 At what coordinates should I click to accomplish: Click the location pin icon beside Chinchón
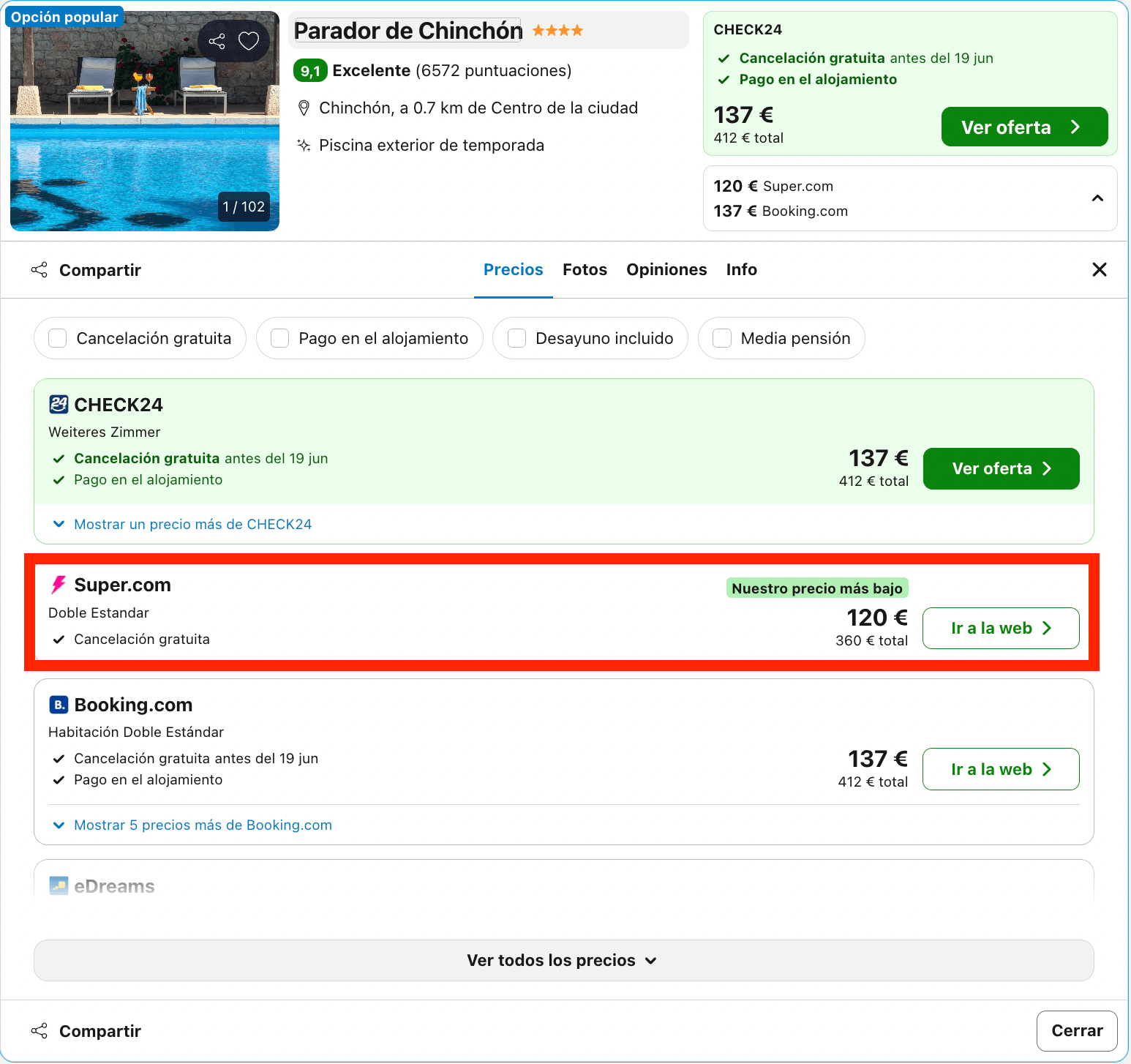pyautogui.click(x=304, y=108)
